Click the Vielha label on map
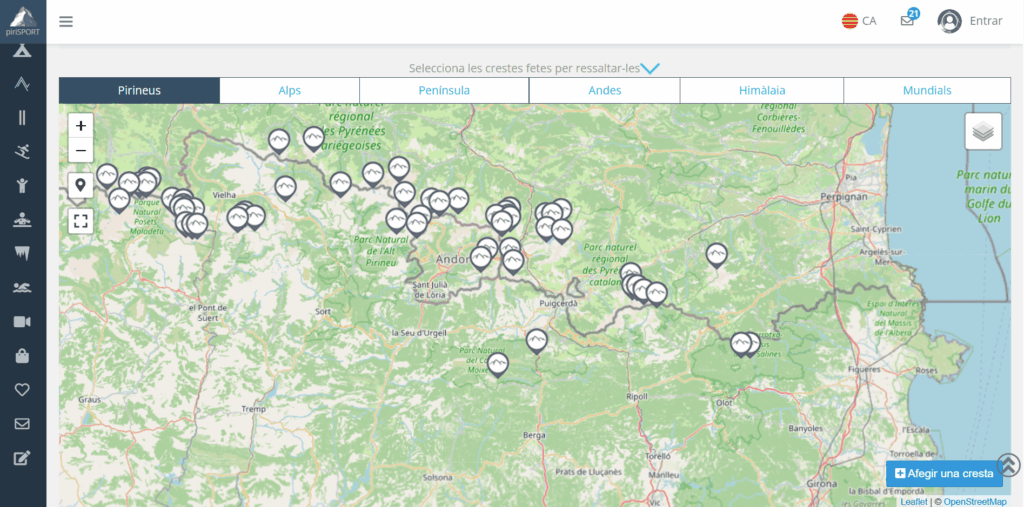Viewport: 1024px width, 507px height. pos(224,195)
